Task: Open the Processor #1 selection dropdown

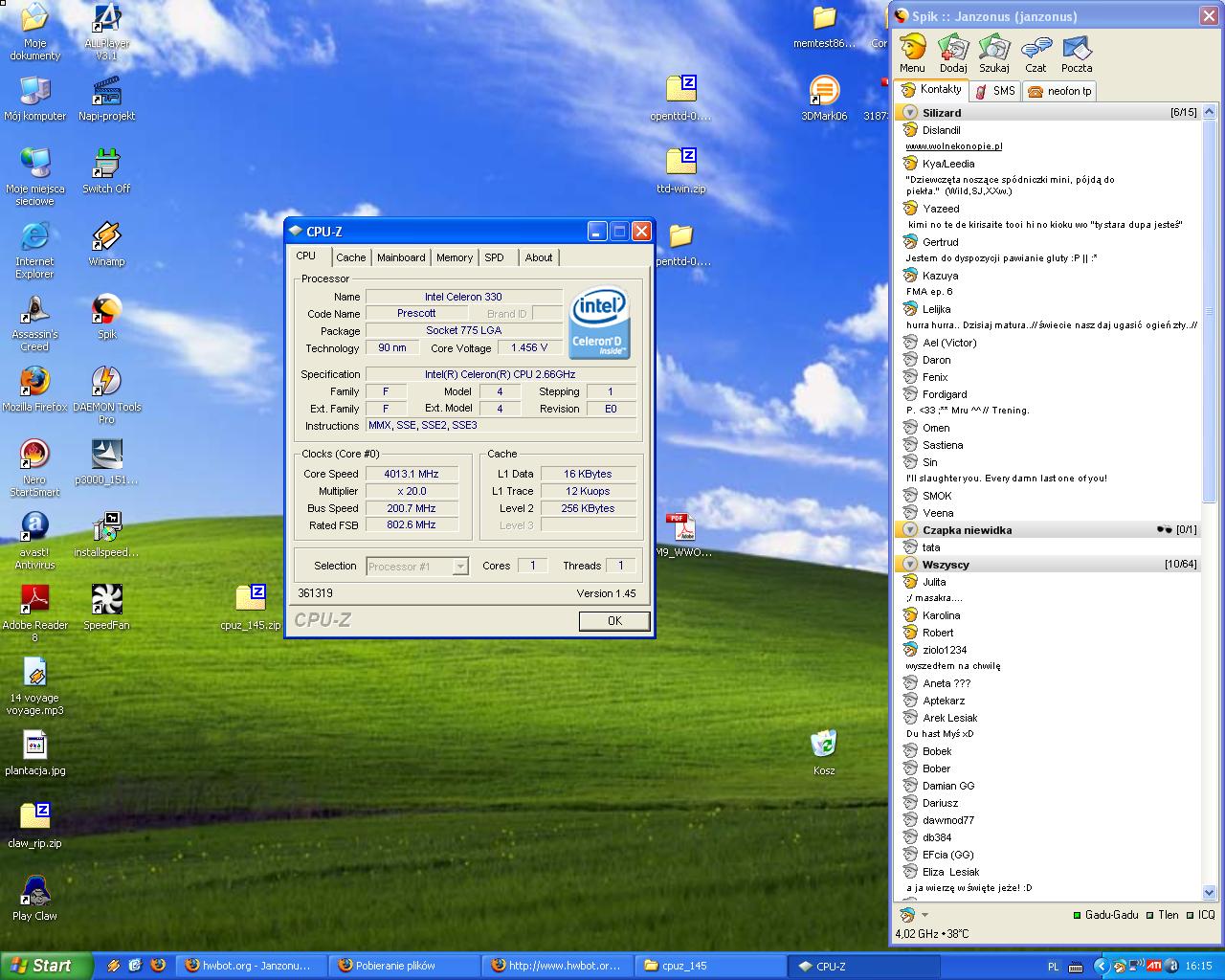Action: coord(460,567)
